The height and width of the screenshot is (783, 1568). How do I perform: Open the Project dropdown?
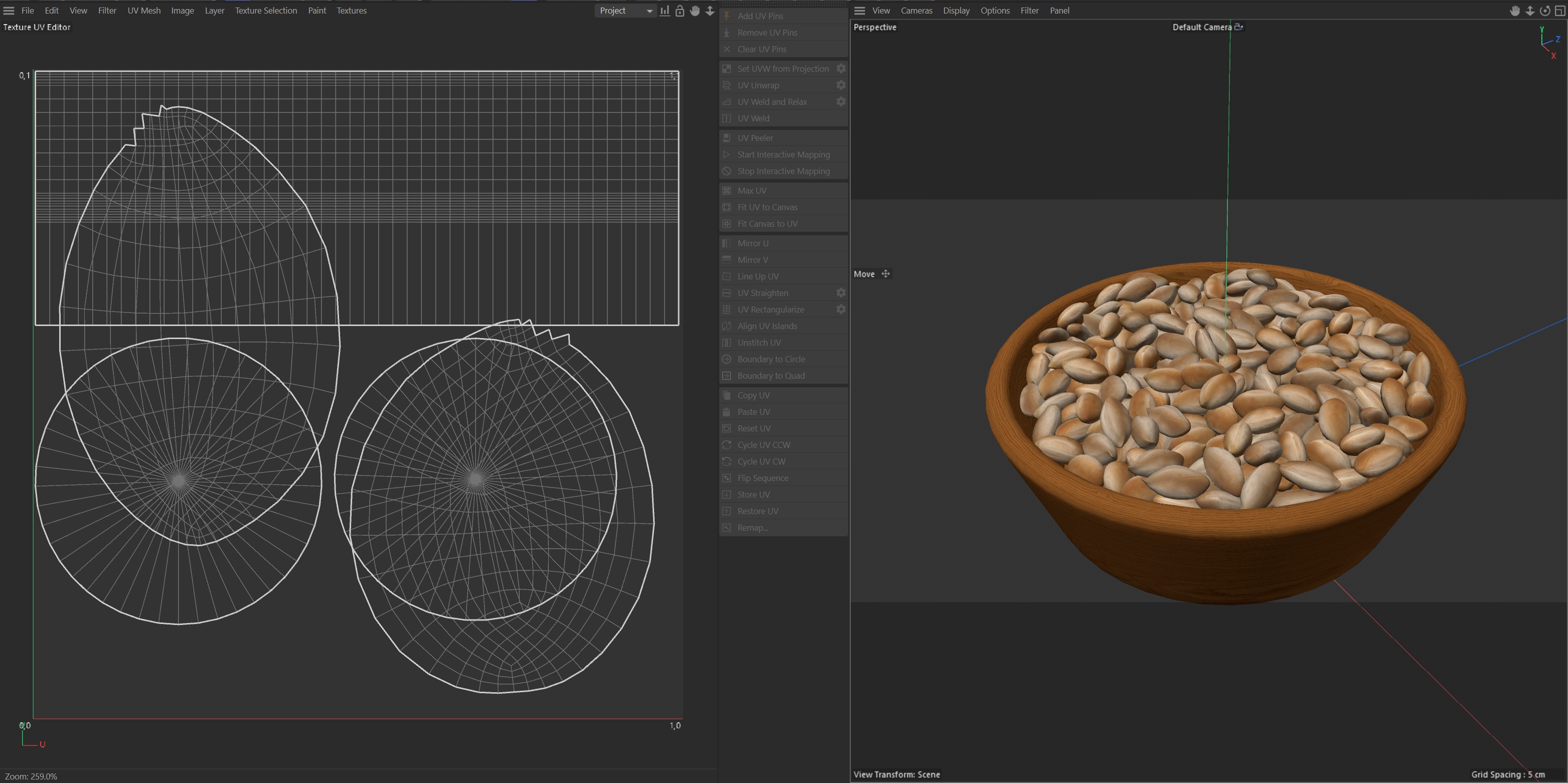[x=625, y=11]
